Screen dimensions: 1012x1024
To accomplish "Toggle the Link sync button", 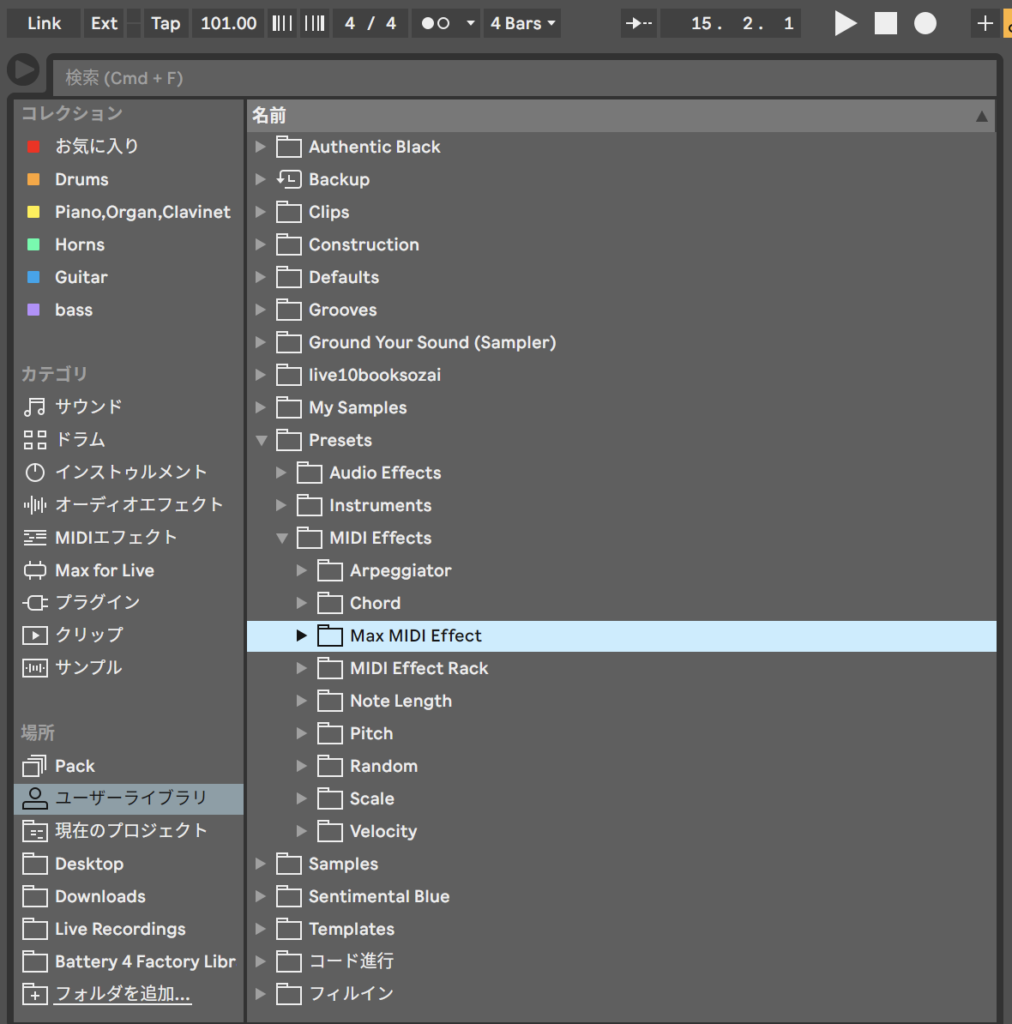I will point(44,23).
